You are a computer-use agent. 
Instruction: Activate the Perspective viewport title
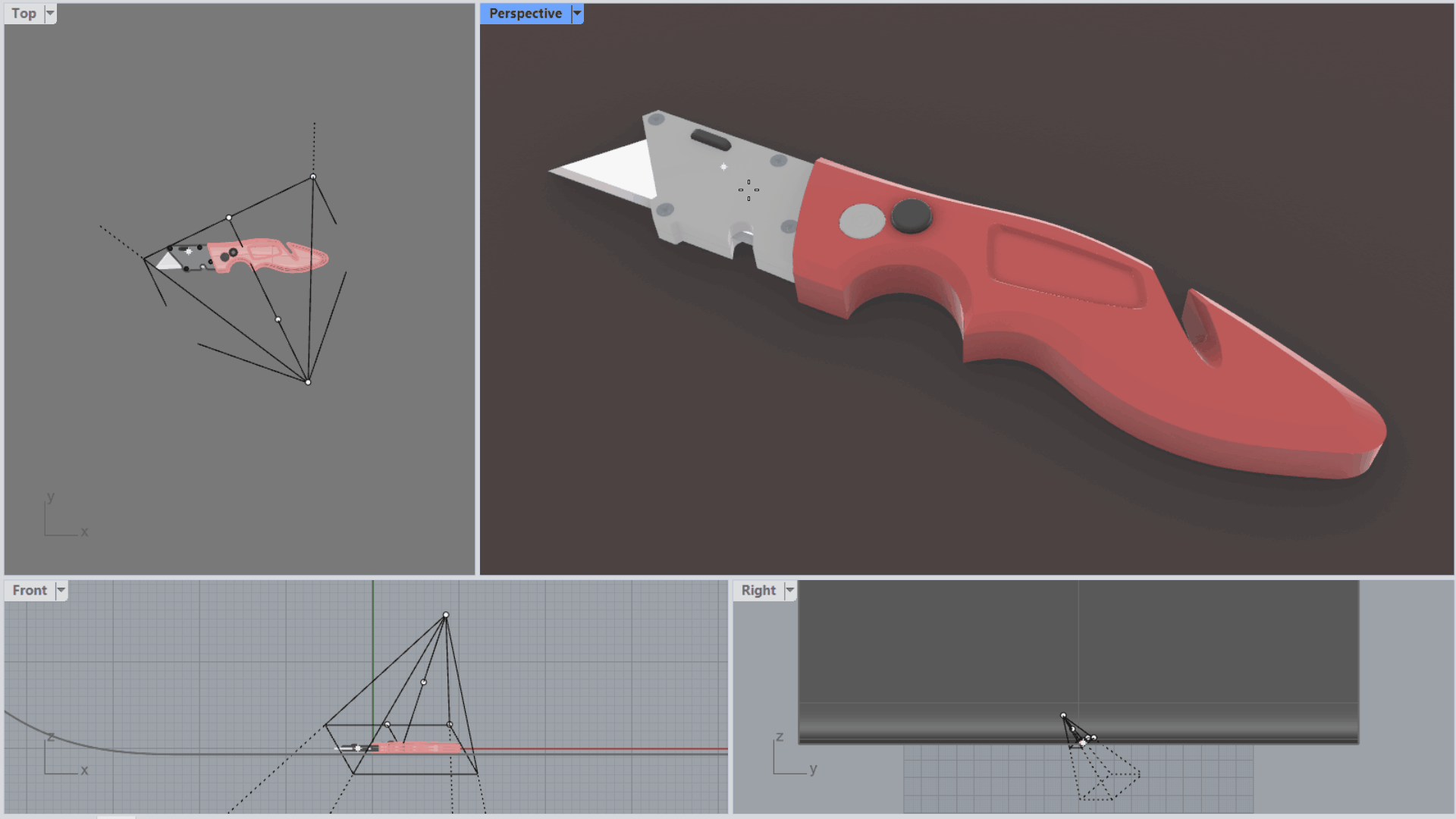pos(525,13)
